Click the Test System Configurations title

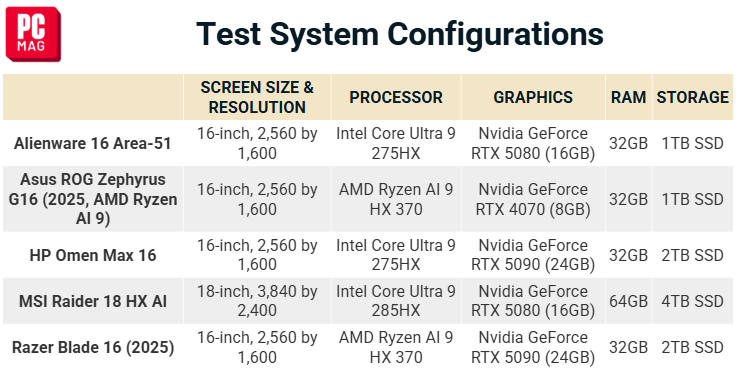(x=400, y=34)
